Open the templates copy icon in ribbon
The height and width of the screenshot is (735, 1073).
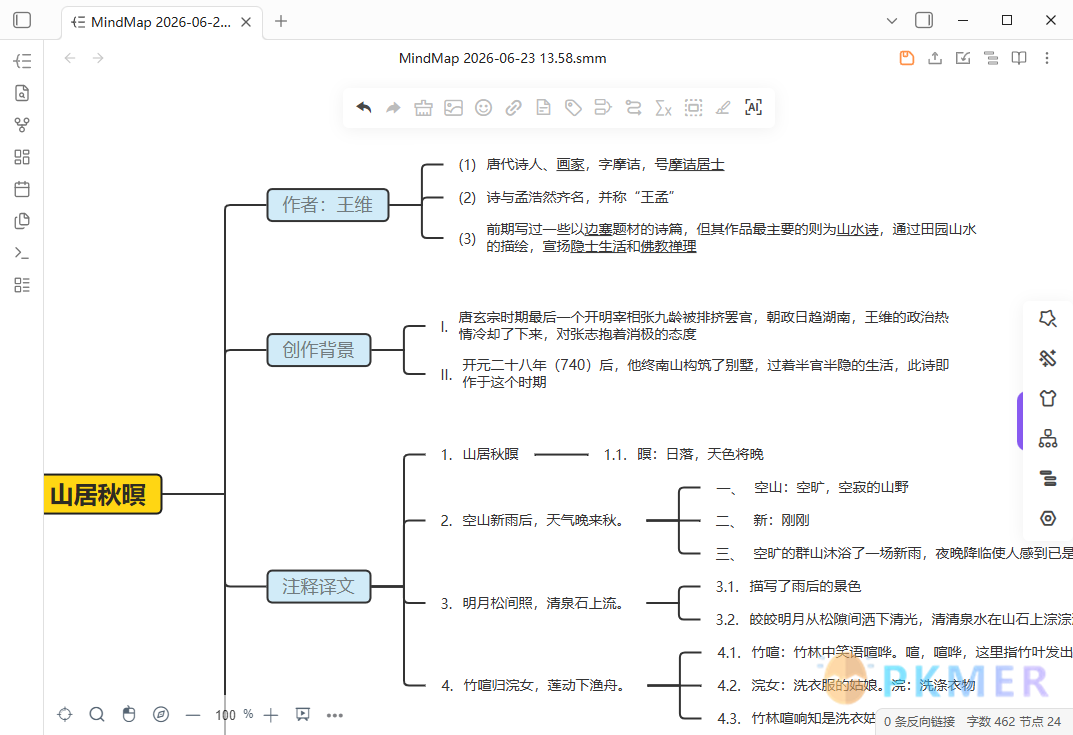tap(22, 221)
